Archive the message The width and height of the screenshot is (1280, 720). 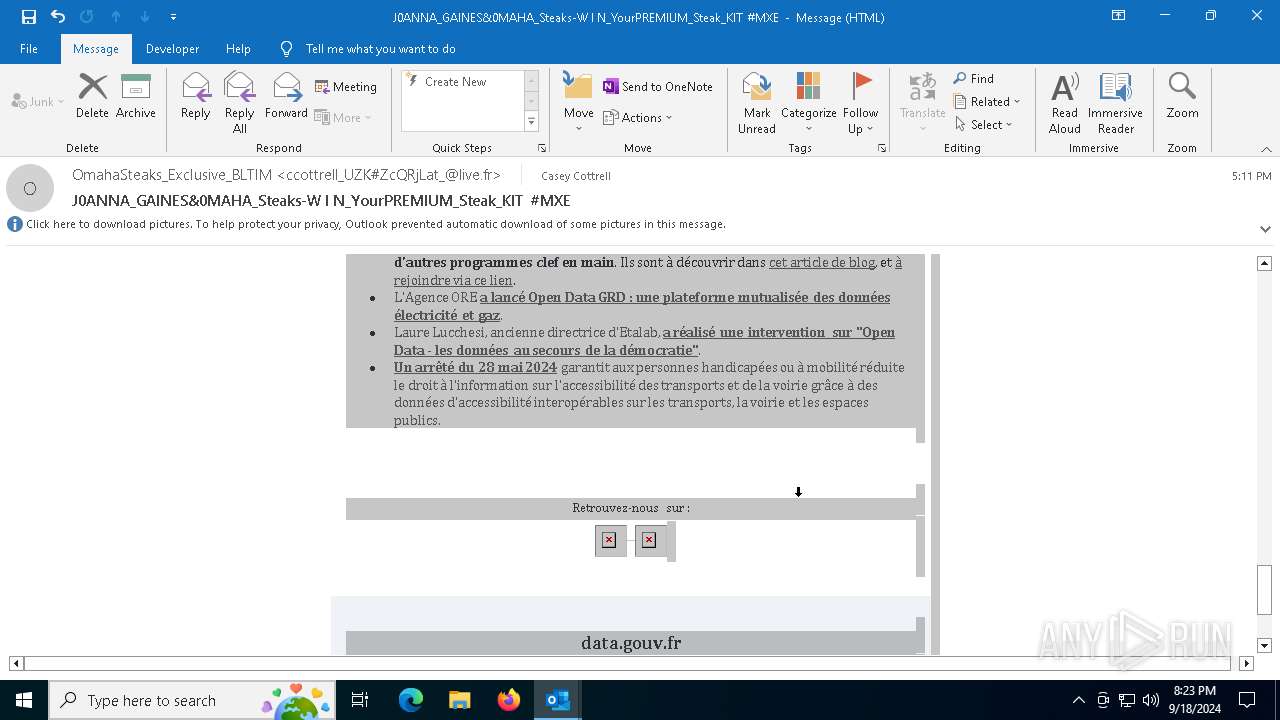point(136,96)
